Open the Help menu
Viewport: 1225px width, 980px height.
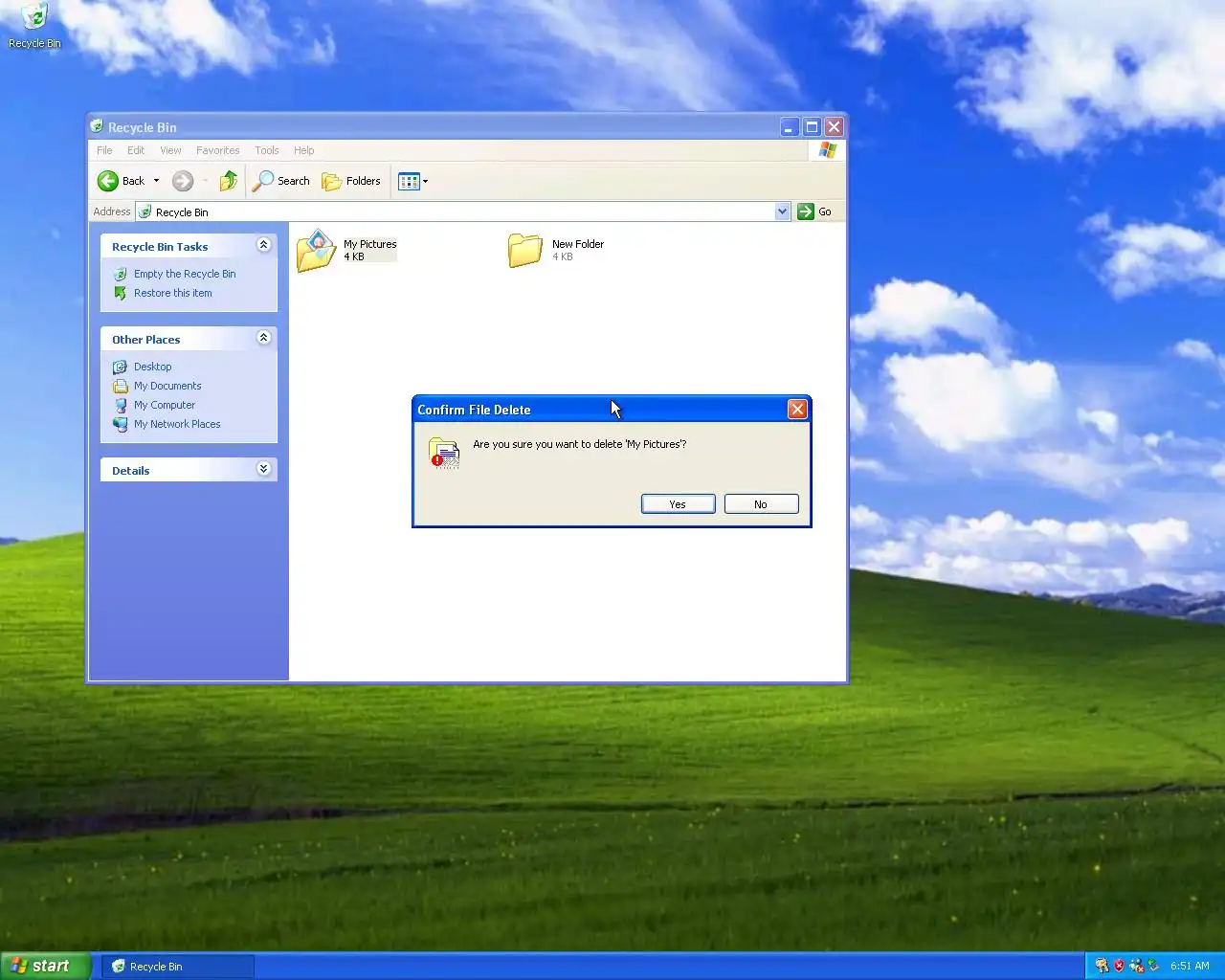[x=303, y=150]
